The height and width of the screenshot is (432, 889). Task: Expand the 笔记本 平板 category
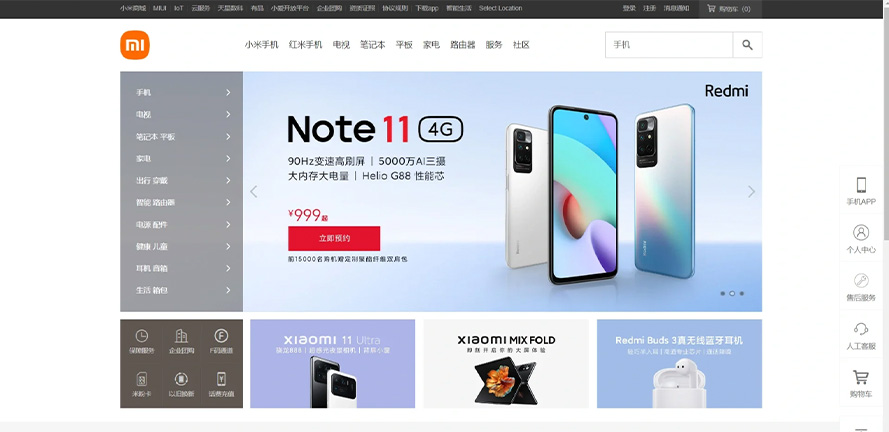click(x=181, y=137)
